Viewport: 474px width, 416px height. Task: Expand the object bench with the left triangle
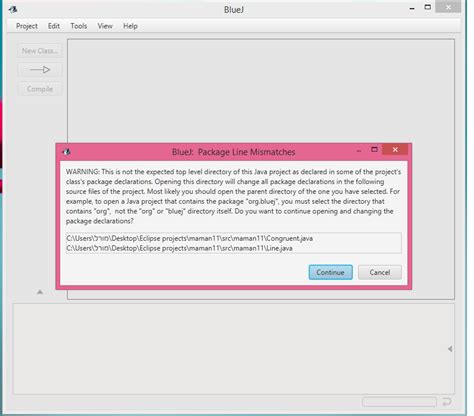click(450, 349)
